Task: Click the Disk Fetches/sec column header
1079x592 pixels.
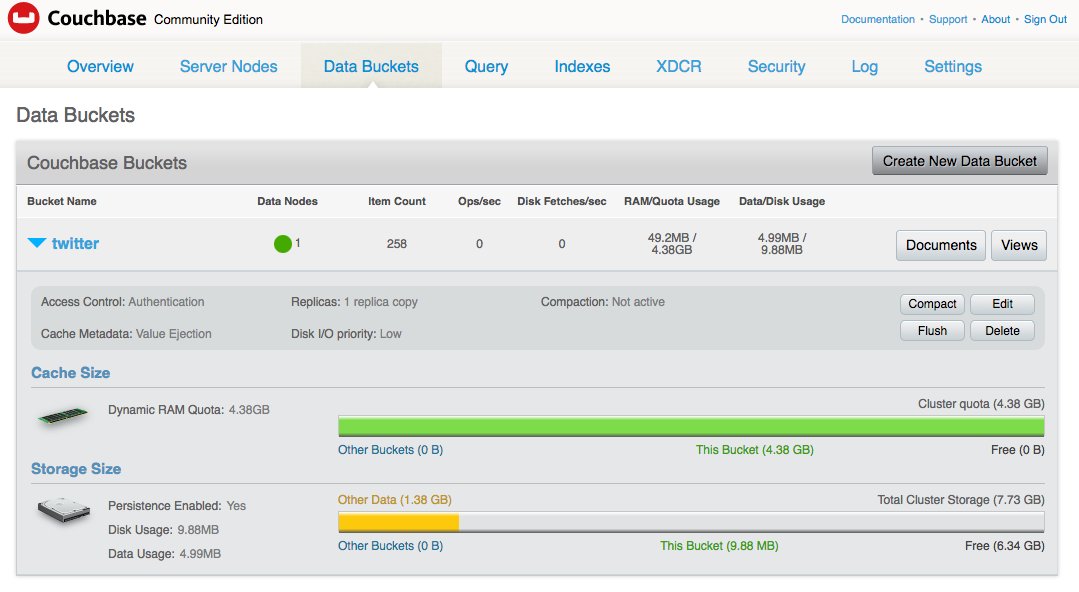Action: [562, 201]
